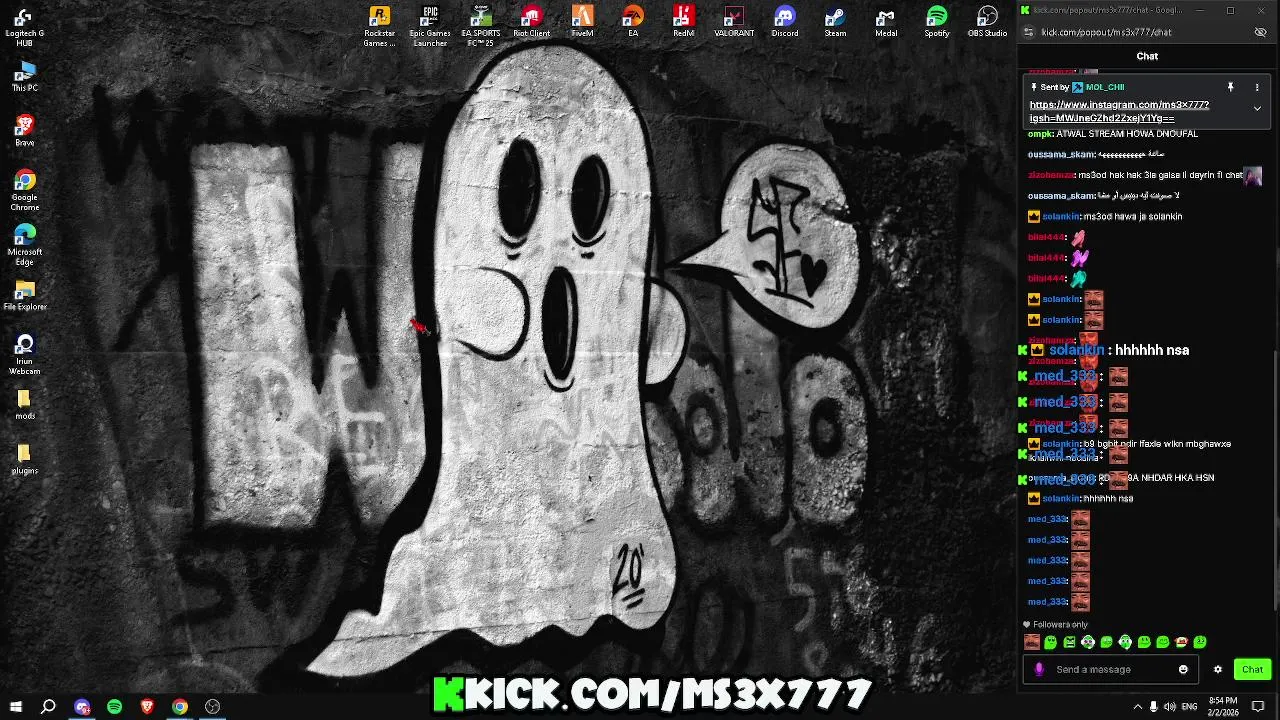
Task: Click the Kick popout chat address bar URL
Action: click(1106, 32)
